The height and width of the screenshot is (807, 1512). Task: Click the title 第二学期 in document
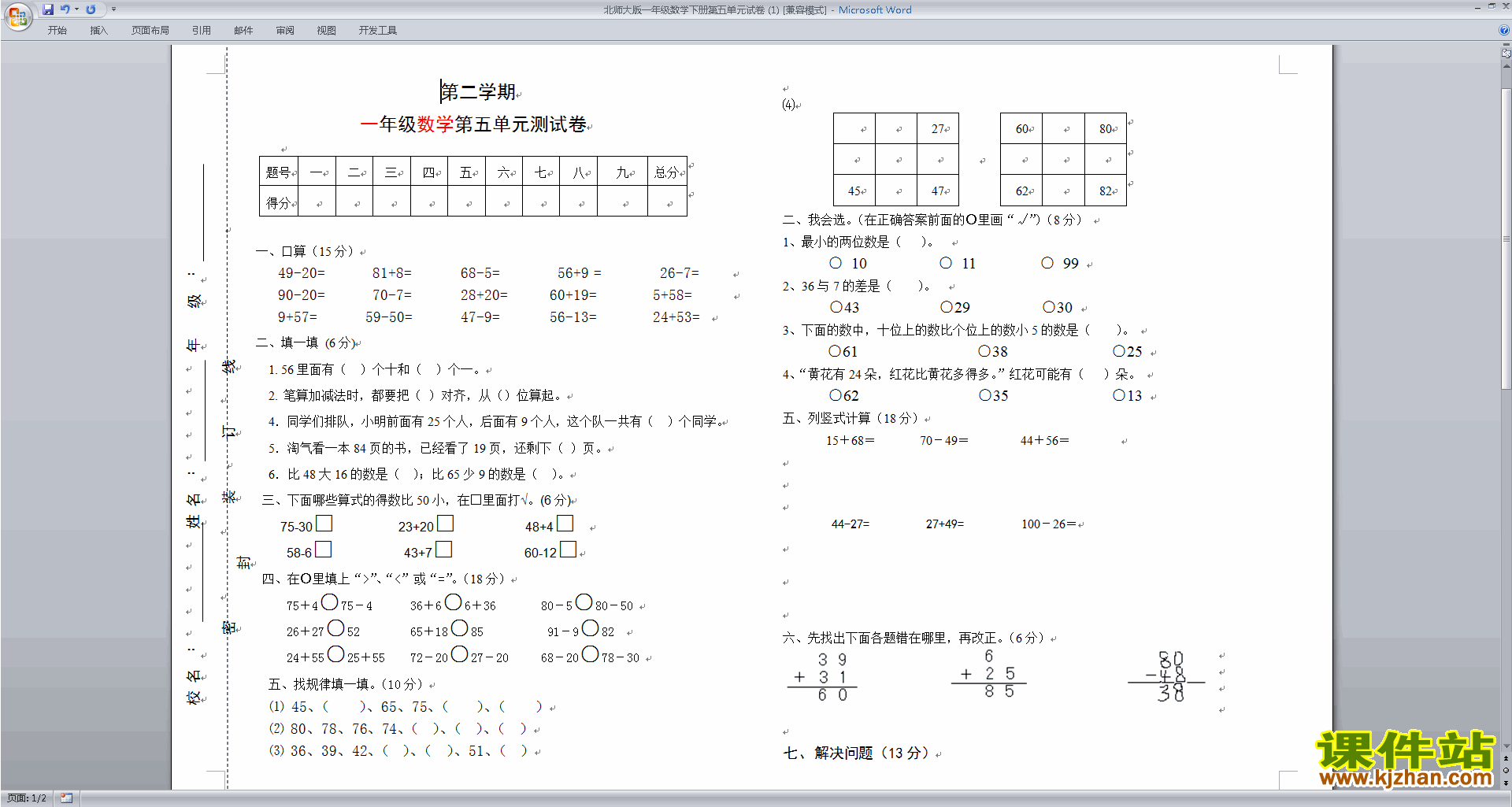(478, 92)
